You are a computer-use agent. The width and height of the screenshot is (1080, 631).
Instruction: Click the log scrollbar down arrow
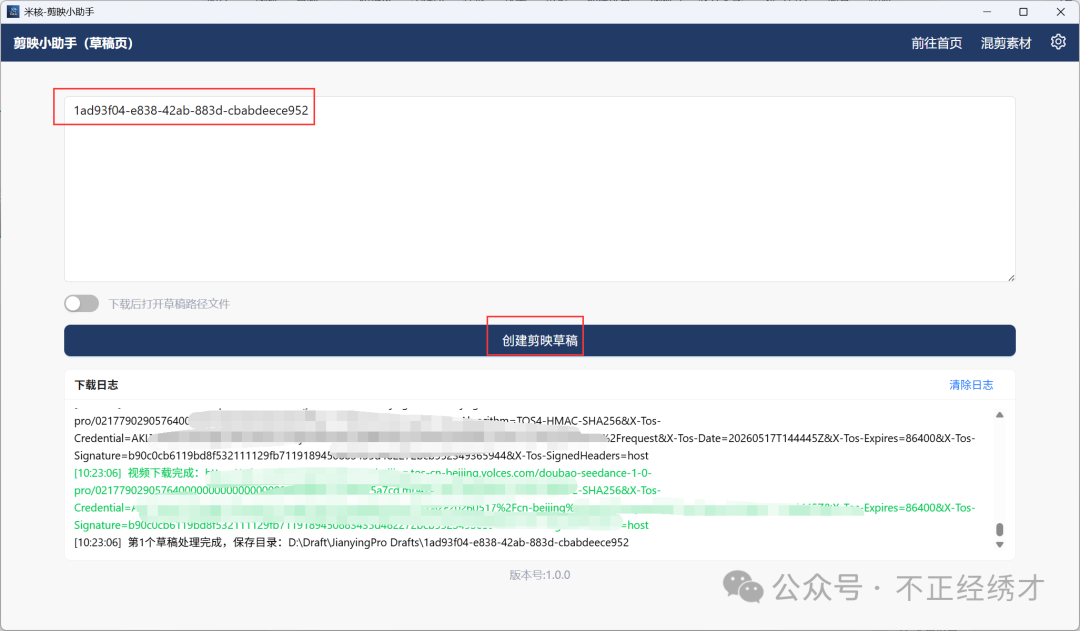[999, 545]
